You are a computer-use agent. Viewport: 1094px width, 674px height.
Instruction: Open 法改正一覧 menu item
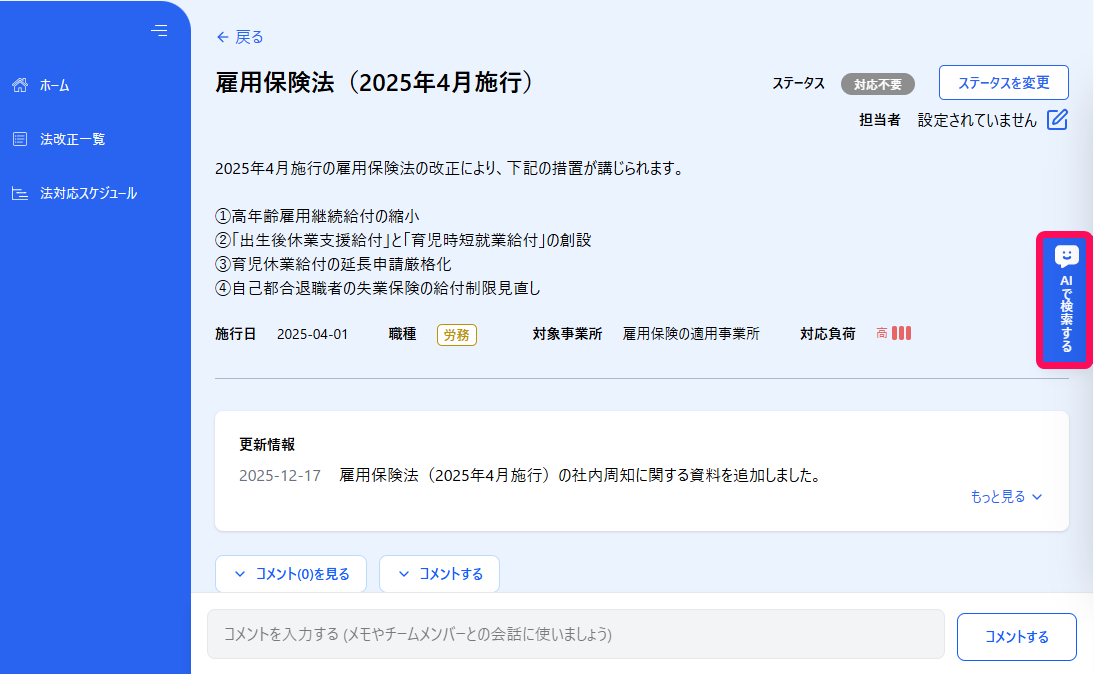click(73, 140)
